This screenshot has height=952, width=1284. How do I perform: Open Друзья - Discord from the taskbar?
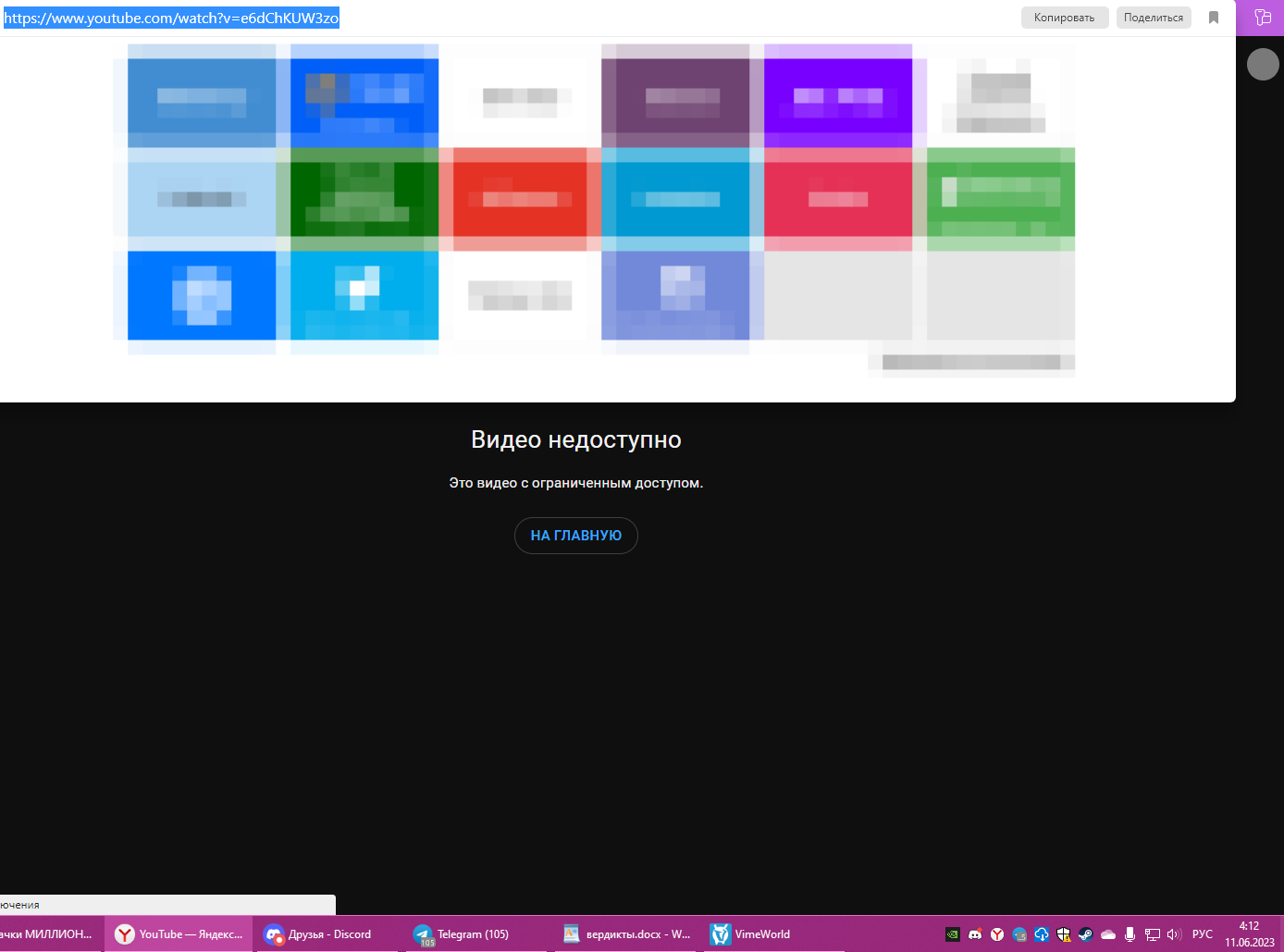point(318,934)
